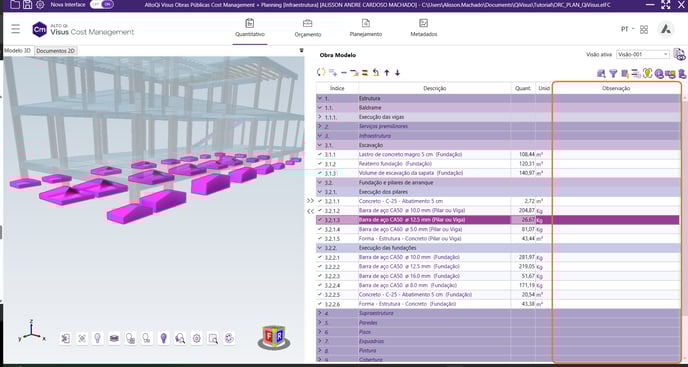The height and width of the screenshot is (367, 688).
Task: Click the layers stack icon in the 3D toolbar
Action: click(x=114, y=338)
